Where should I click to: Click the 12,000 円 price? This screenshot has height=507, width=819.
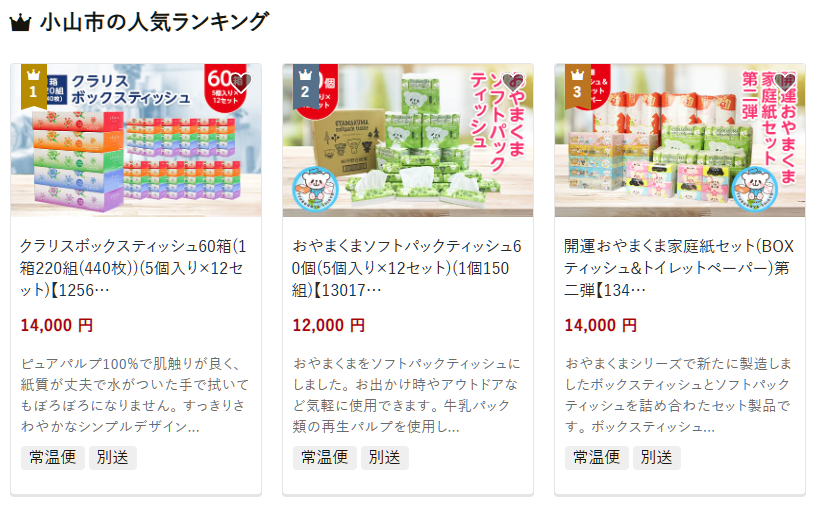tap(329, 325)
